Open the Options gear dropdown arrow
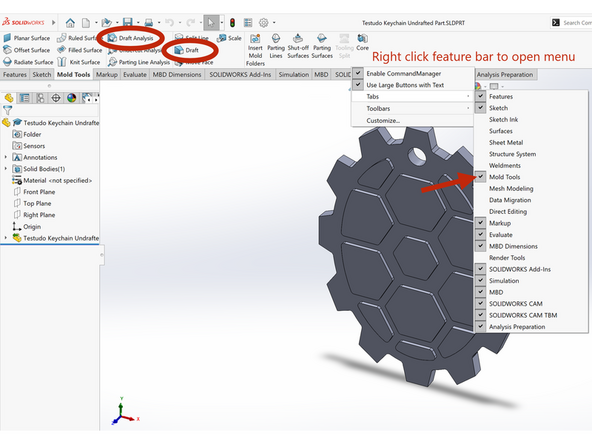Image resolution: width=592 pixels, height=444 pixels. (x=274, y=23)
